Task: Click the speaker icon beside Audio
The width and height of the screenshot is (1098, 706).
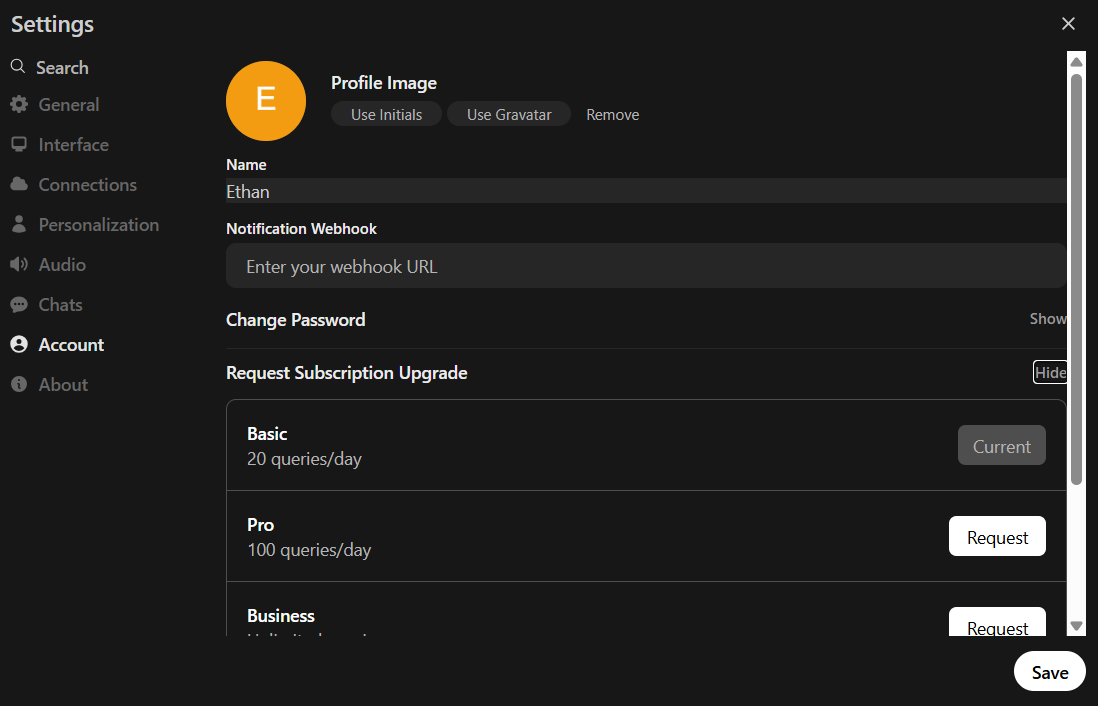Action: 18,265
